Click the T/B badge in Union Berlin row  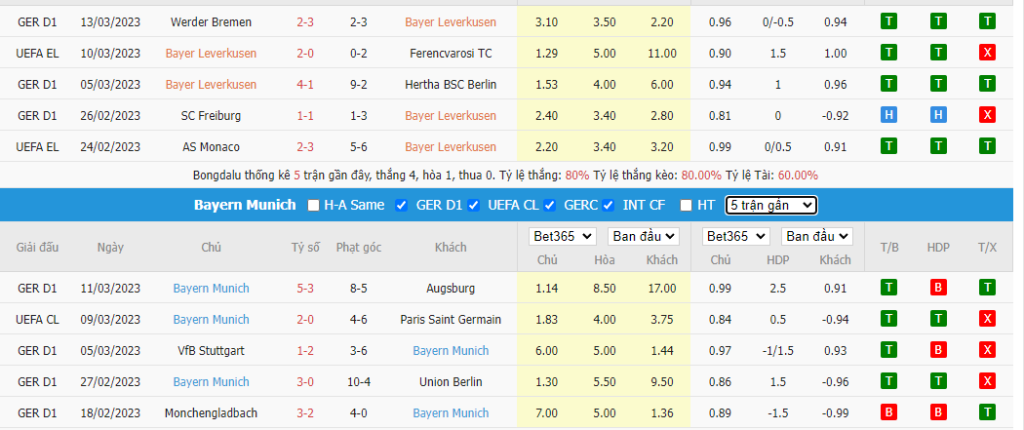[888, 381]
